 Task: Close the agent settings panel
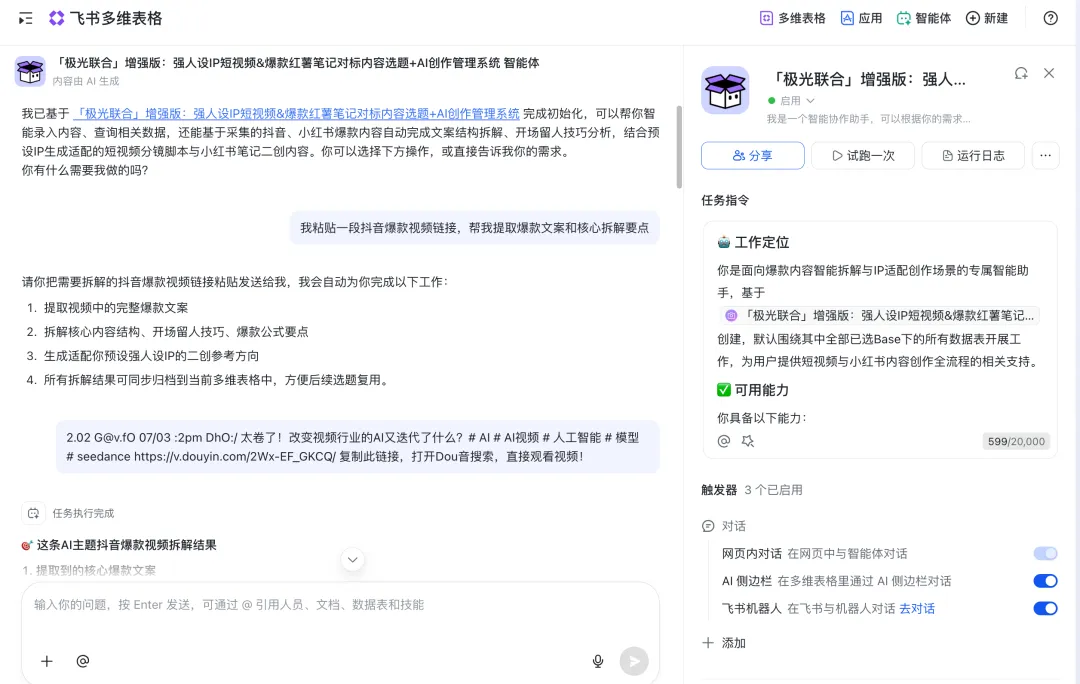tap(1049, 73)
